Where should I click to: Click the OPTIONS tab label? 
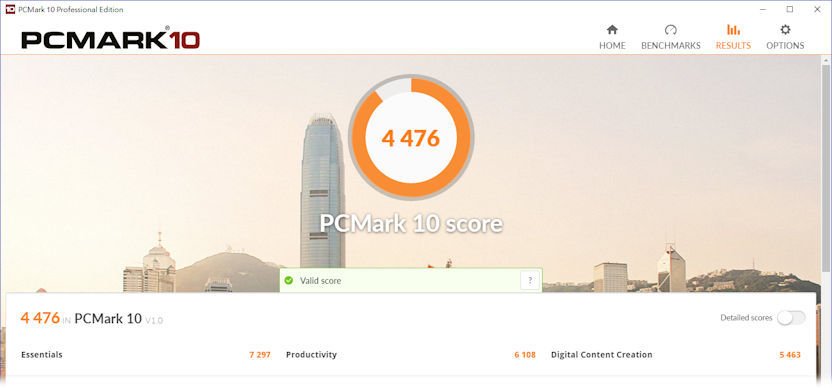pos(785,46)
